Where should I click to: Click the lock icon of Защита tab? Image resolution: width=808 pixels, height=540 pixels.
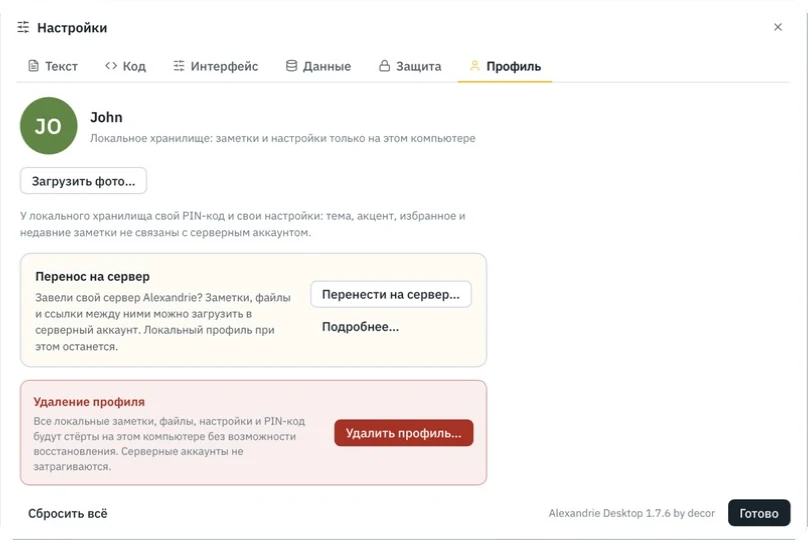[384, 66]
